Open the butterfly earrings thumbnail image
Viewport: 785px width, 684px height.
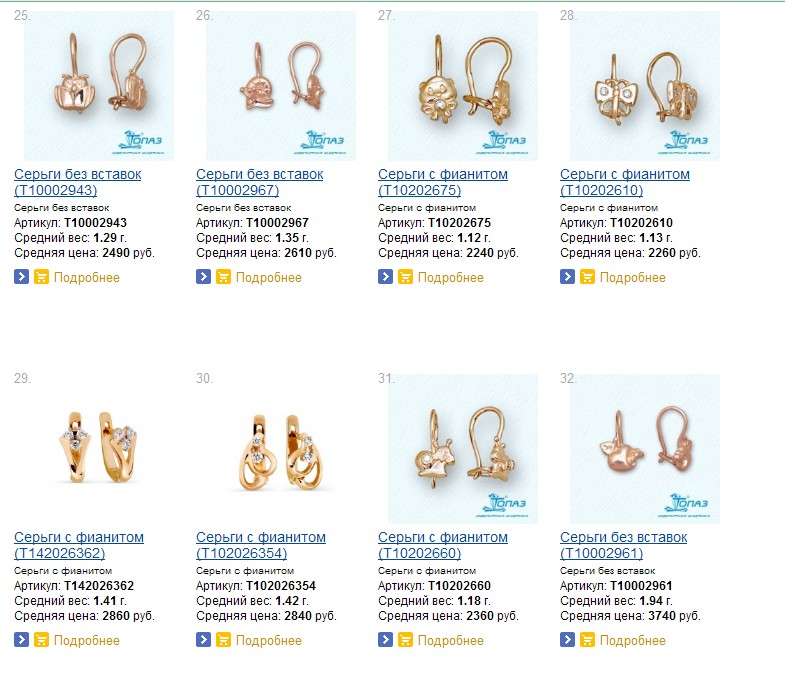click(x=645, y=86)
